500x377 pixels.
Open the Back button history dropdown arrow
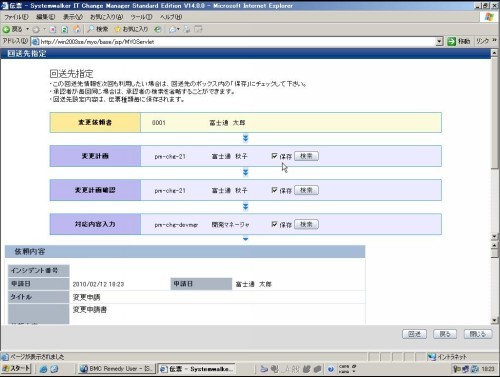pos(27,29)
